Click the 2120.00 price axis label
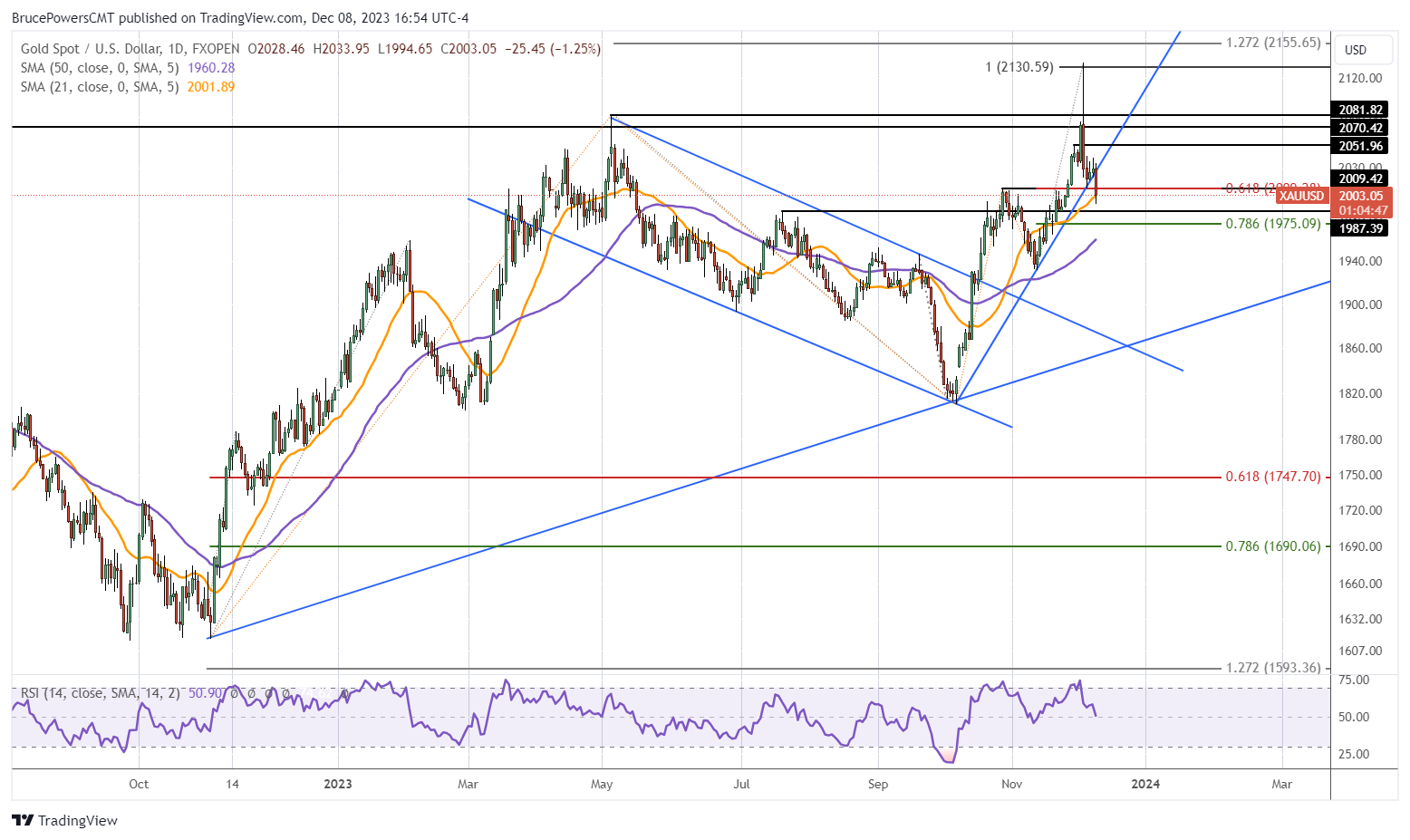This screenshot has height=840, width=1410. click(1360, 79)
